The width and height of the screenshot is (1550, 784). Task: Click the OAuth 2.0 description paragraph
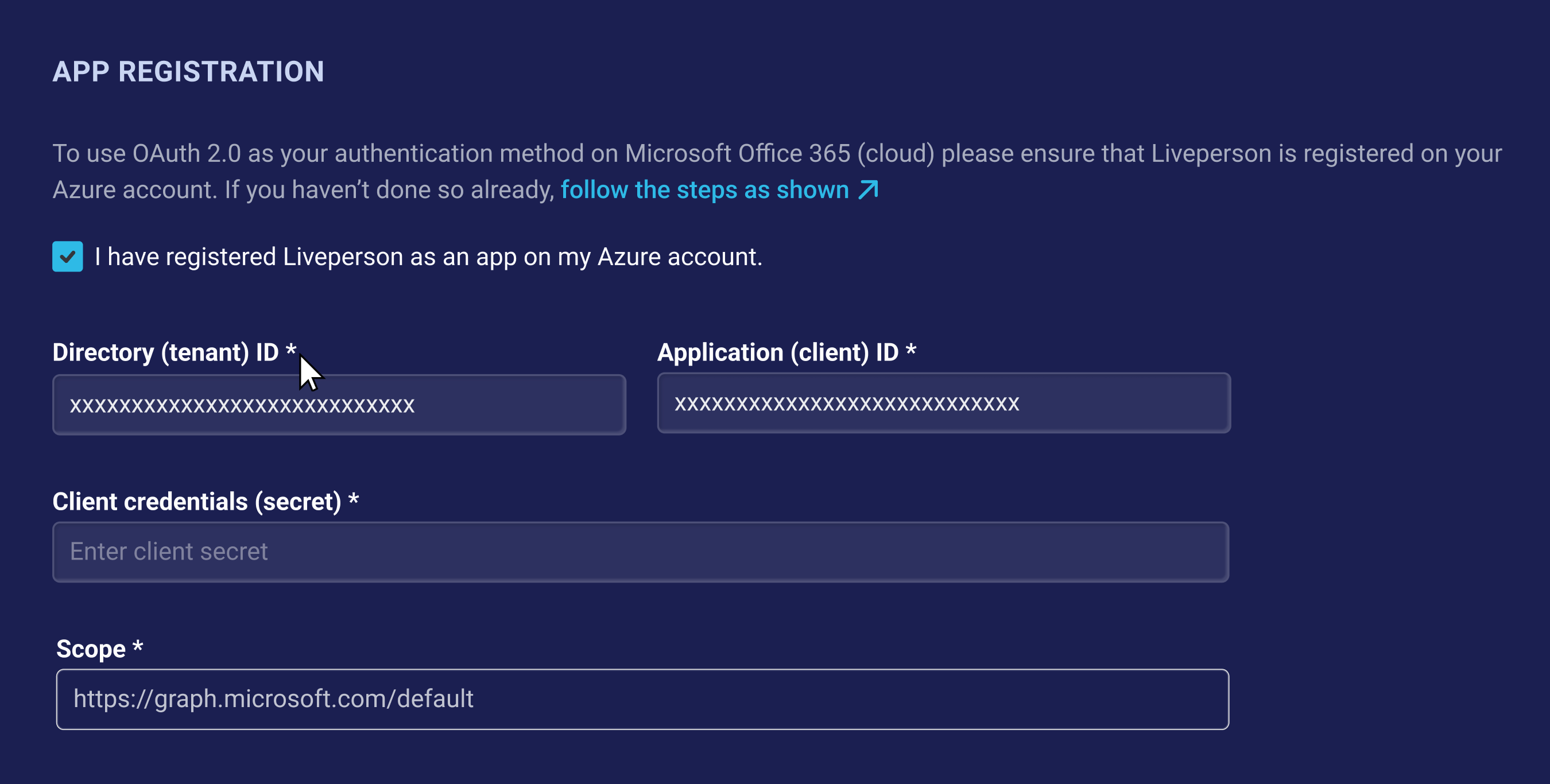click(x=777, y=172)
